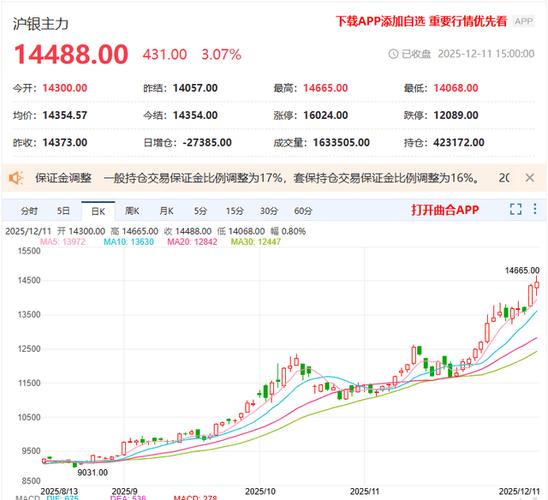This screenshot has height=500, width=548.
Task: Click the 持仓 value 423172.00
Action: click(x=459, y=143)
